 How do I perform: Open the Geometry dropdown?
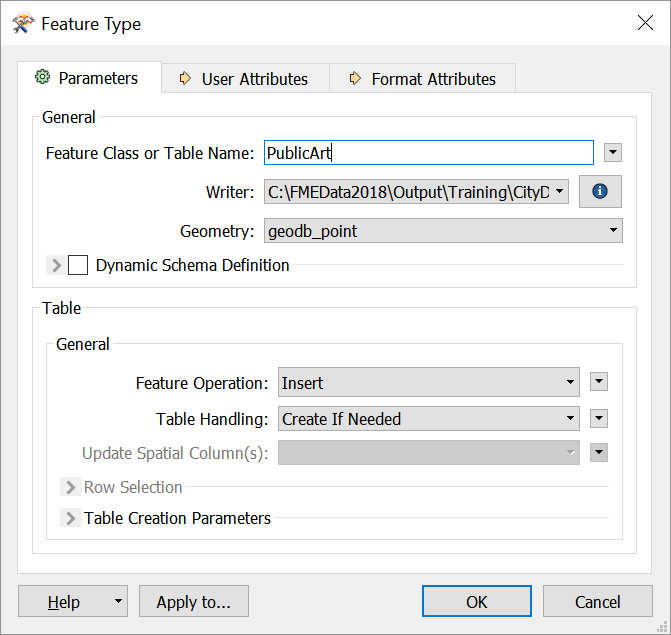pyautogui.click(x=443, y=231)
